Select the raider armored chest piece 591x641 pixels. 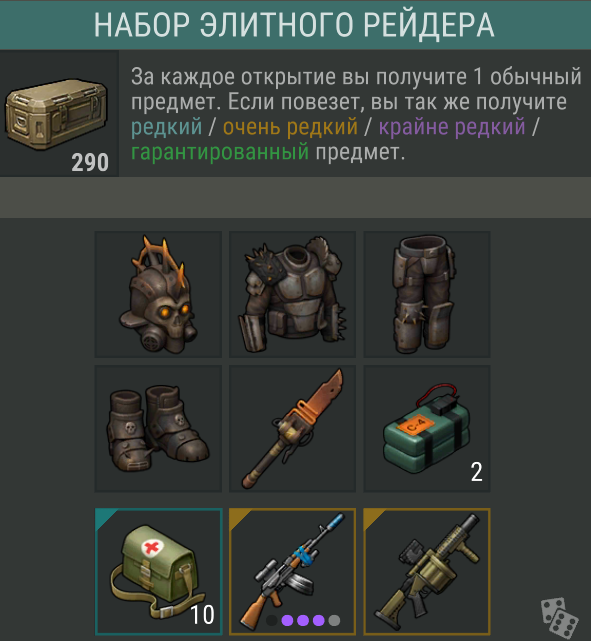(292, 294)
